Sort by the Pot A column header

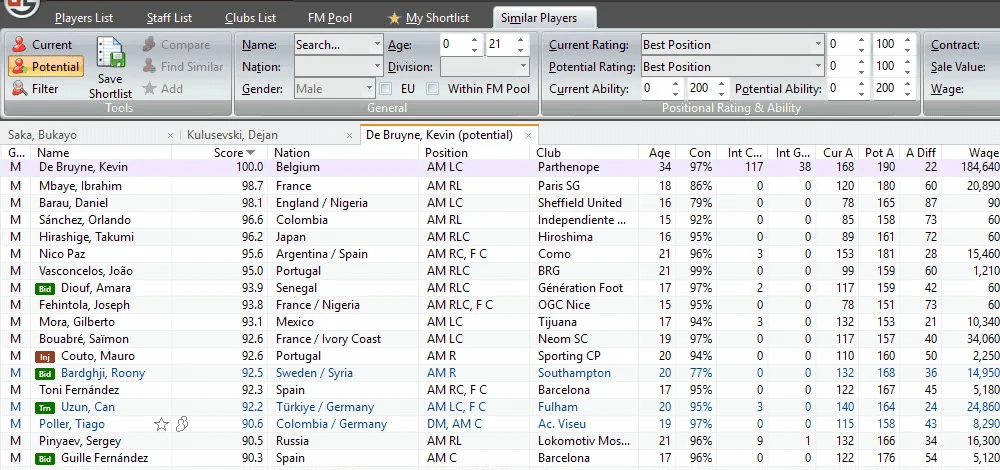point(879,152)
